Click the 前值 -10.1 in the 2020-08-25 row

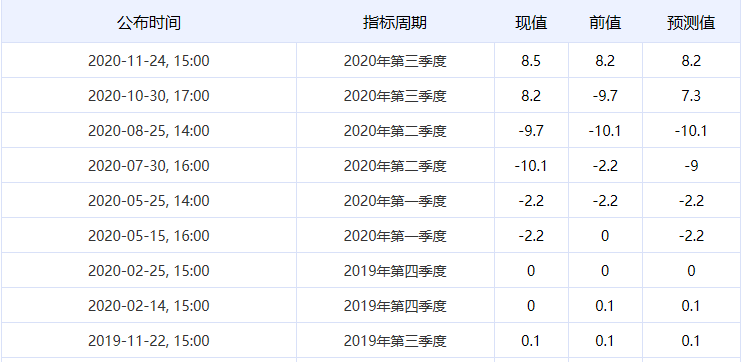tap(605, 131)
